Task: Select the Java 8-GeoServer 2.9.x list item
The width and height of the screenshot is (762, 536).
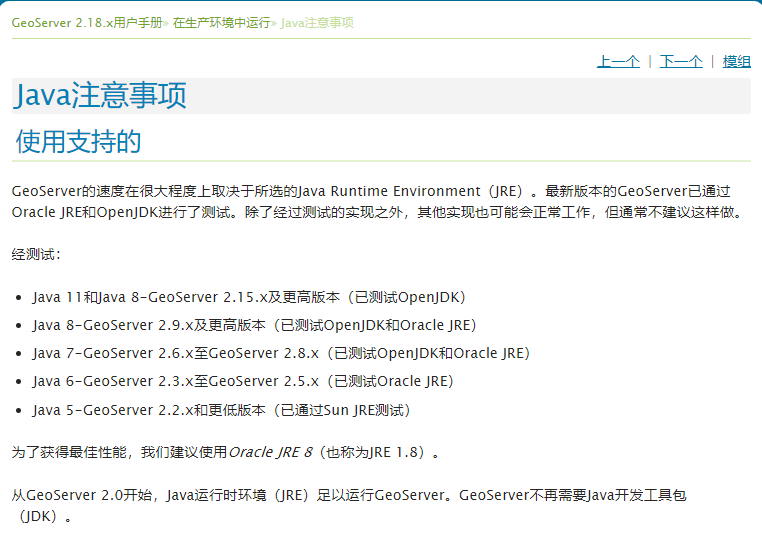Action: [255, 325]
